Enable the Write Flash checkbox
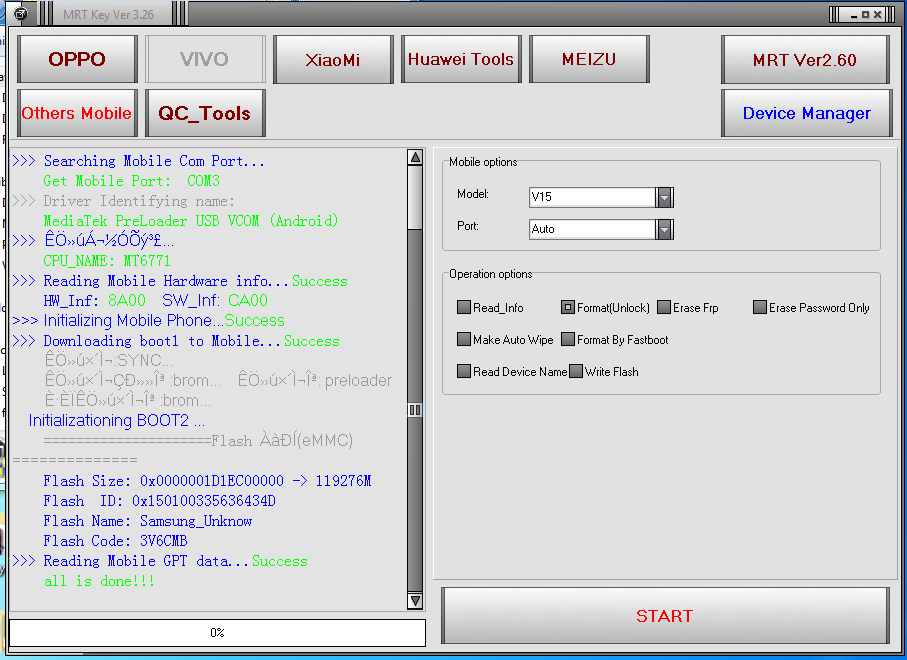 coord(576,371)
